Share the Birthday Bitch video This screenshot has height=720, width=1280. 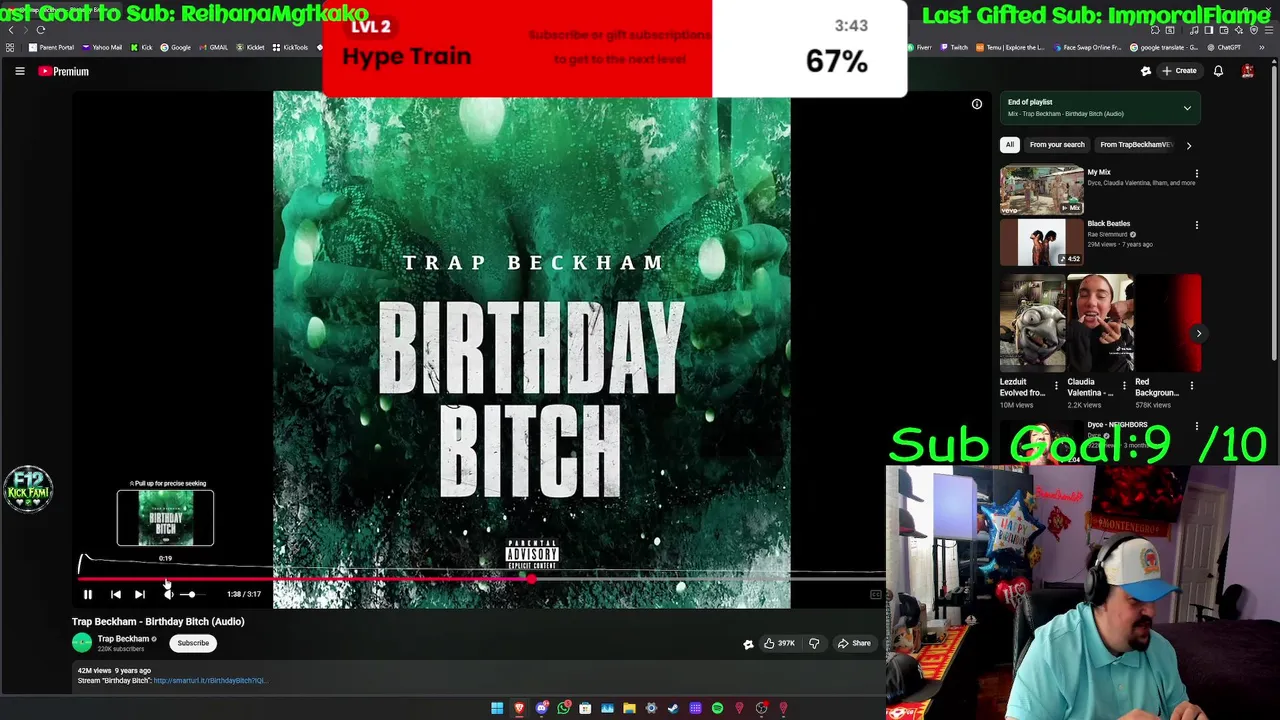click(854, 643)
